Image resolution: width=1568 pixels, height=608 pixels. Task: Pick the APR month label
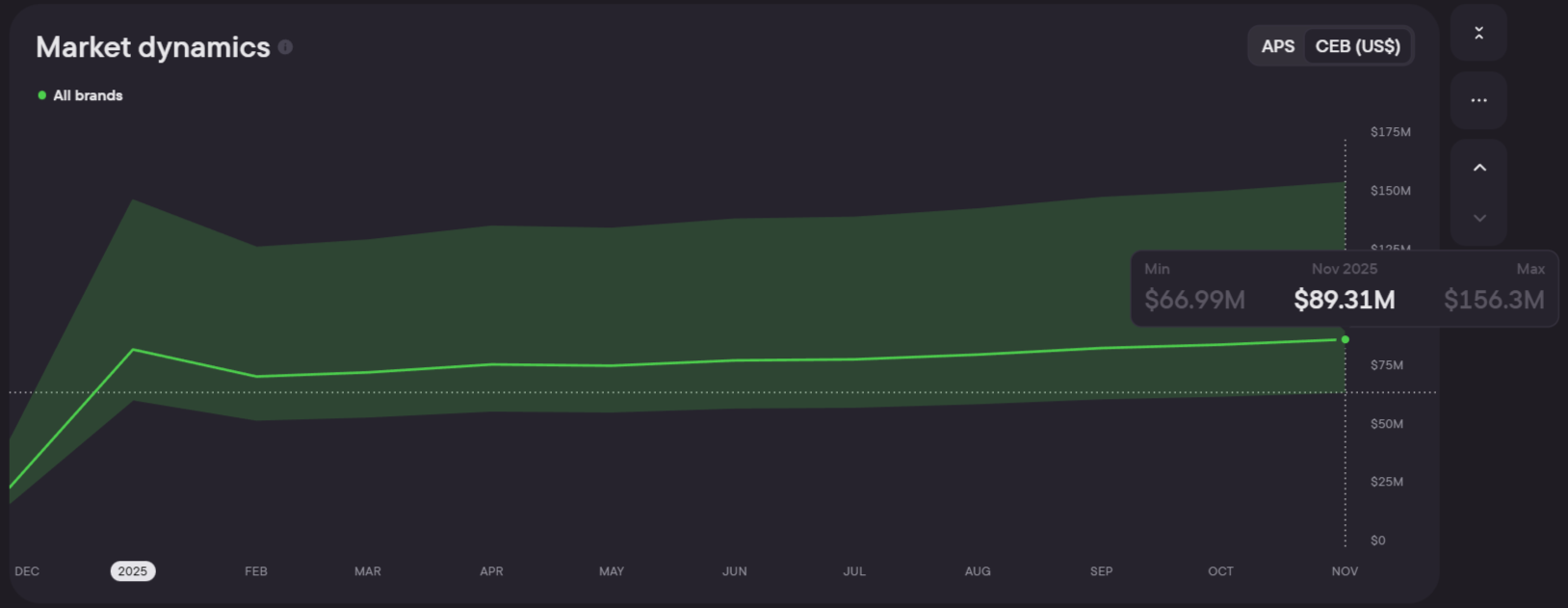point(491,571)
